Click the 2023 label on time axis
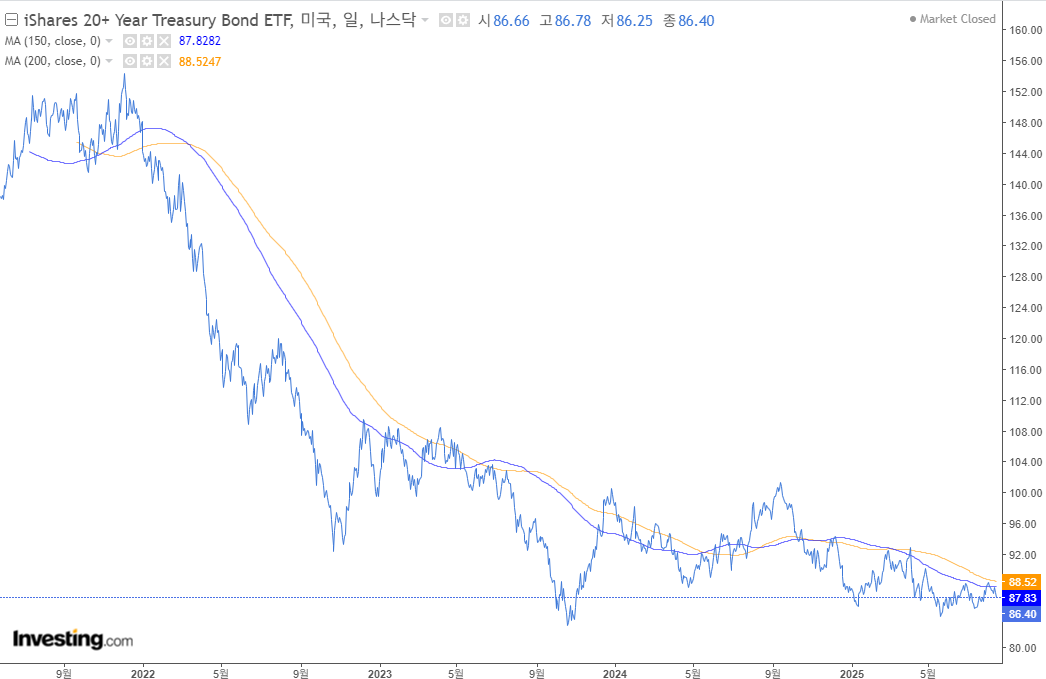 (380, 674)
